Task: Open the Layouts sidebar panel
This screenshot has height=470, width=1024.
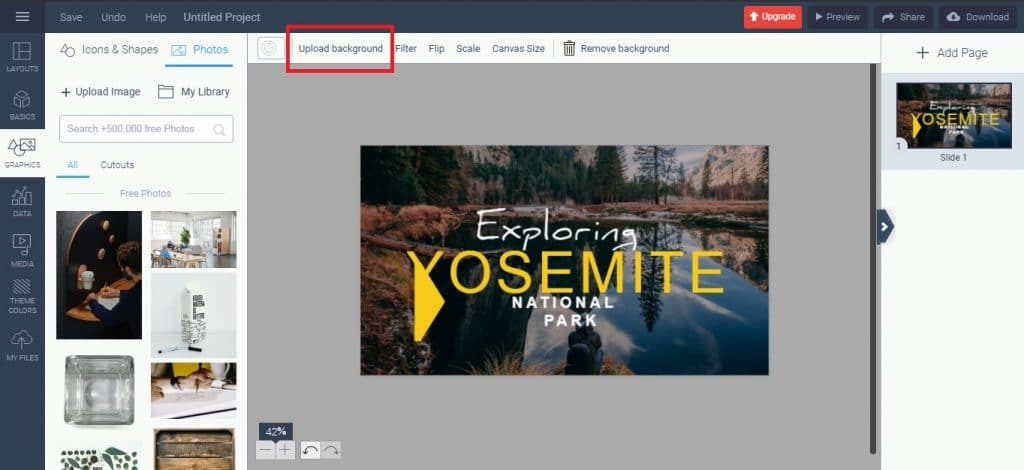Action: click(x=22, y=56)
